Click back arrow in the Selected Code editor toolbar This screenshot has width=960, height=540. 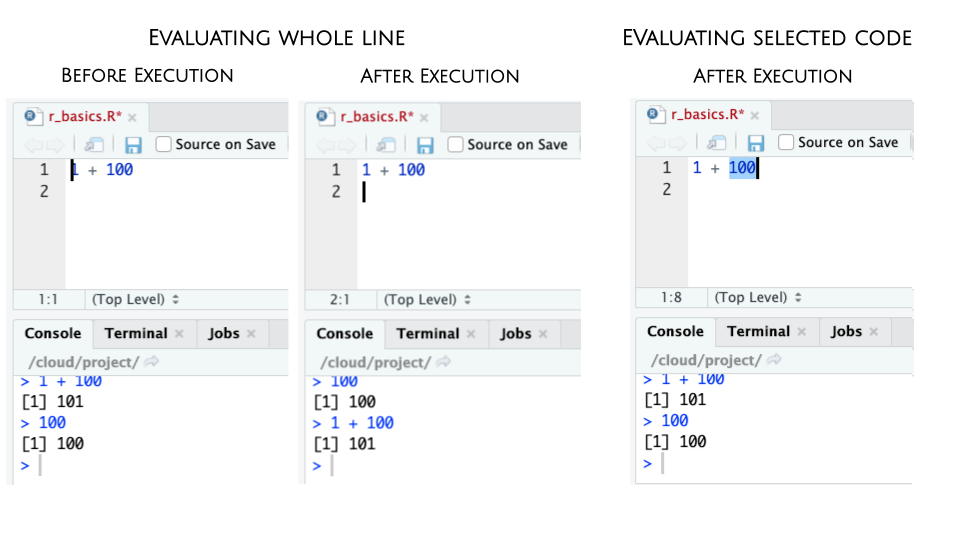click(656, 143)
